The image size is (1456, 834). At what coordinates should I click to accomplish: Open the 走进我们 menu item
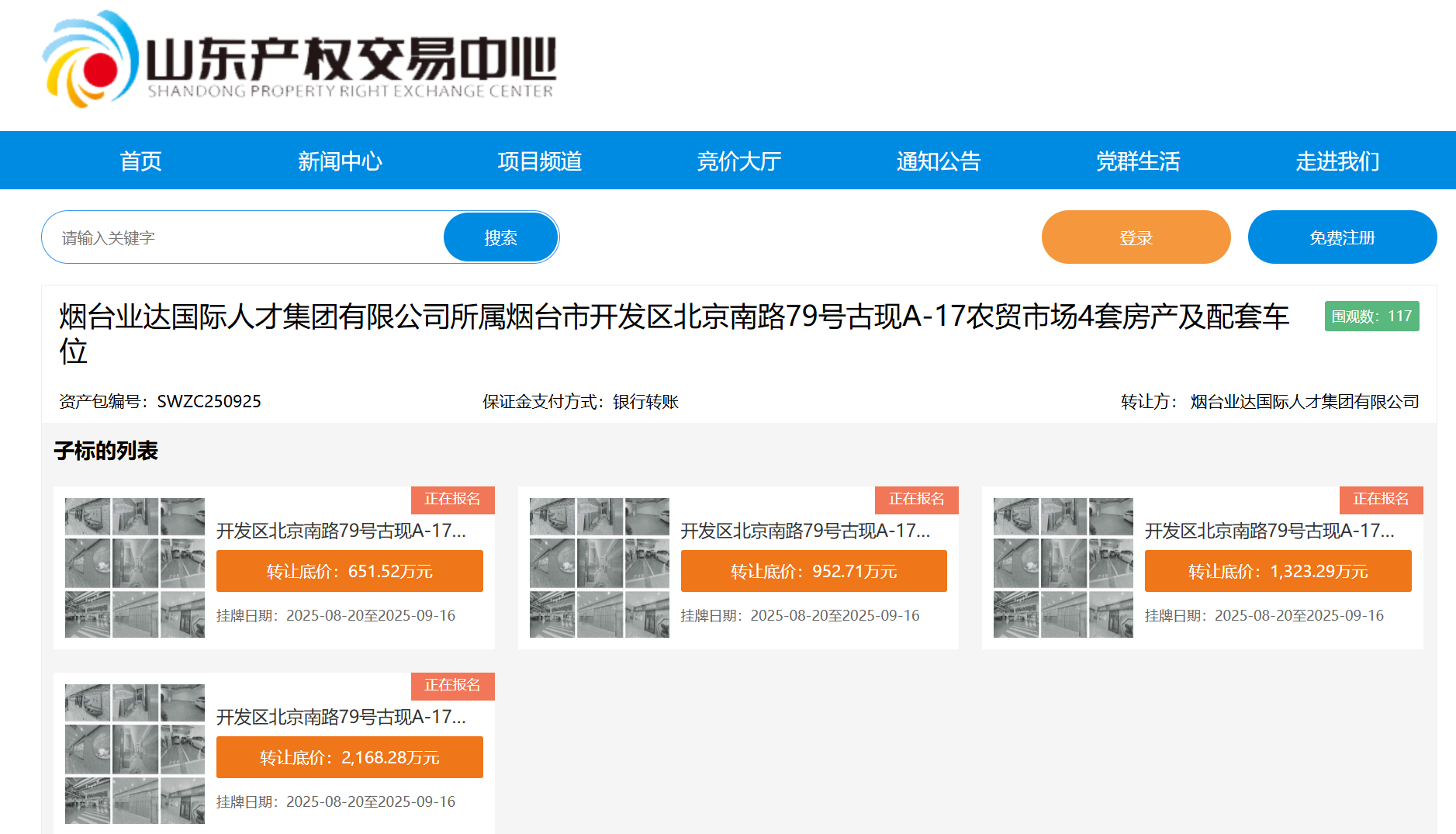[x=1337, y=161]
